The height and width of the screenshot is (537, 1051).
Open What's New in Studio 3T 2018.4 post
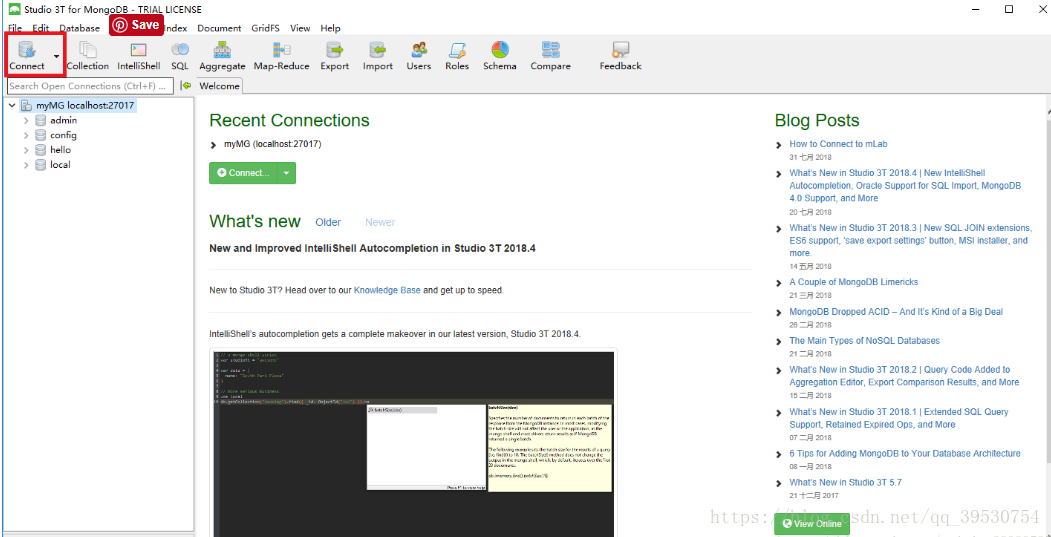pyautogui.click(x=906, y=186)
